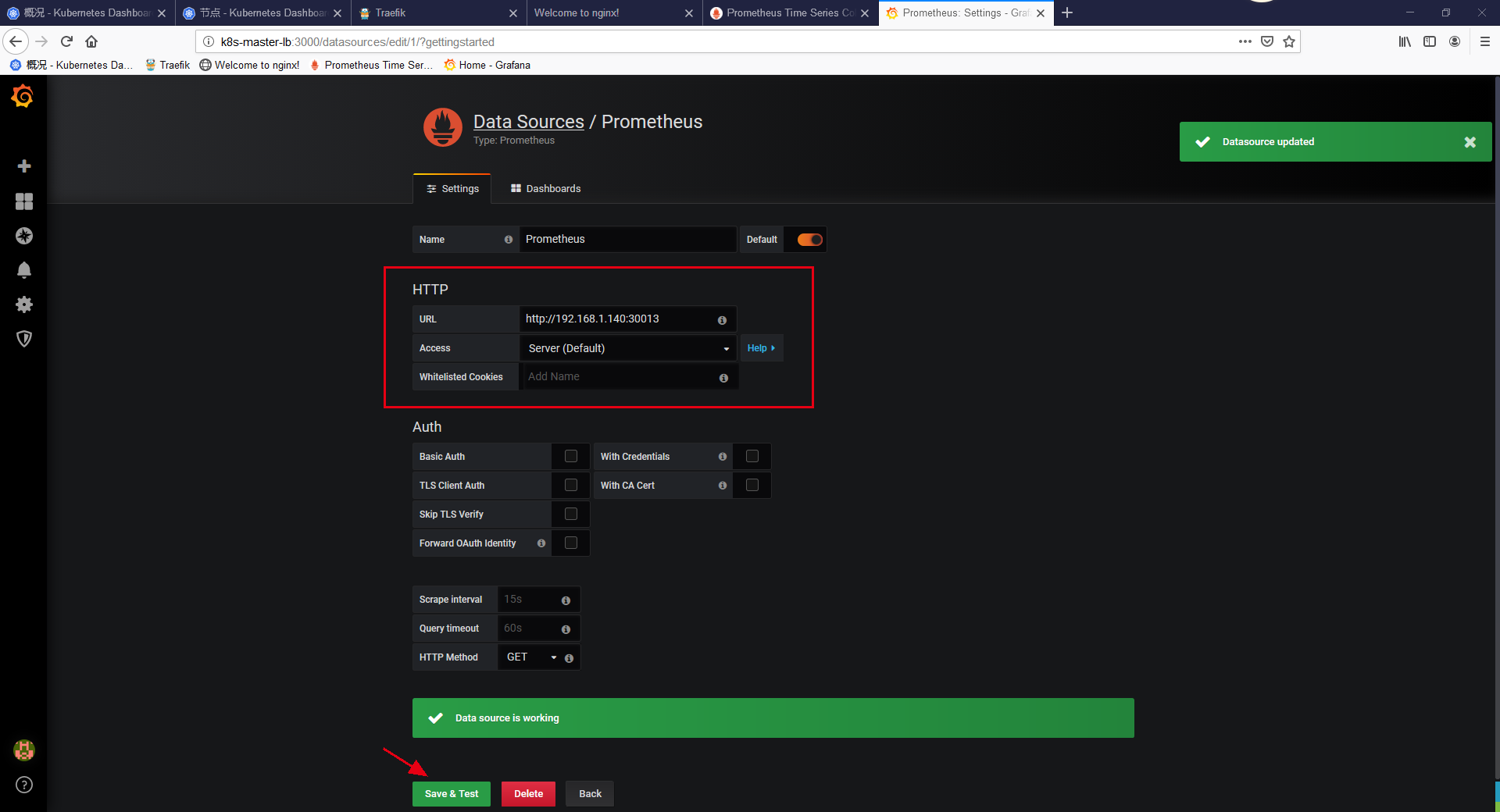Open the HTTP Method GET dropdown
1500x812 pixels.
(x=531, y=657)
